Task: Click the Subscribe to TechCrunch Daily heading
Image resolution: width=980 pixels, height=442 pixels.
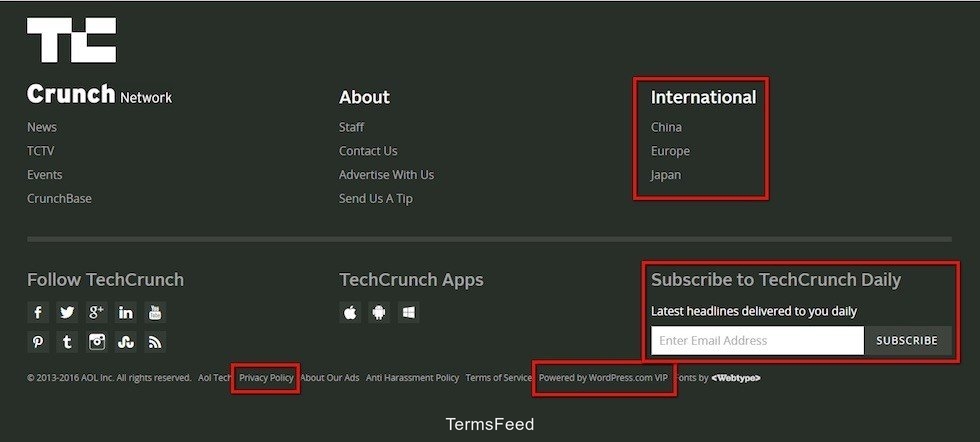Action: click(776, 280)
